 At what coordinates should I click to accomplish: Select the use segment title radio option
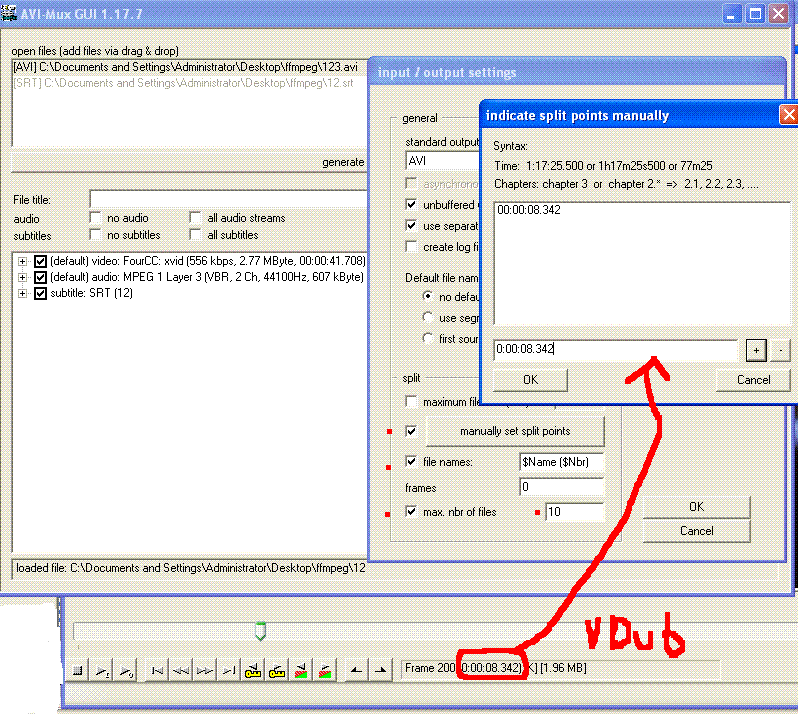click(428, 317)
